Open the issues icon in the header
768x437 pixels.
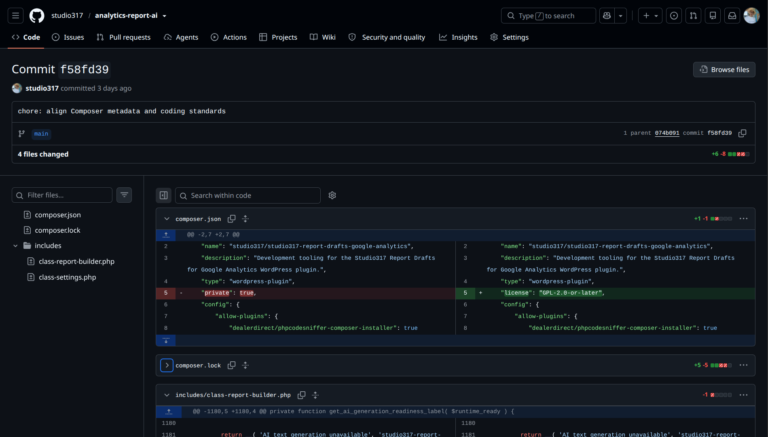(674, 16)
